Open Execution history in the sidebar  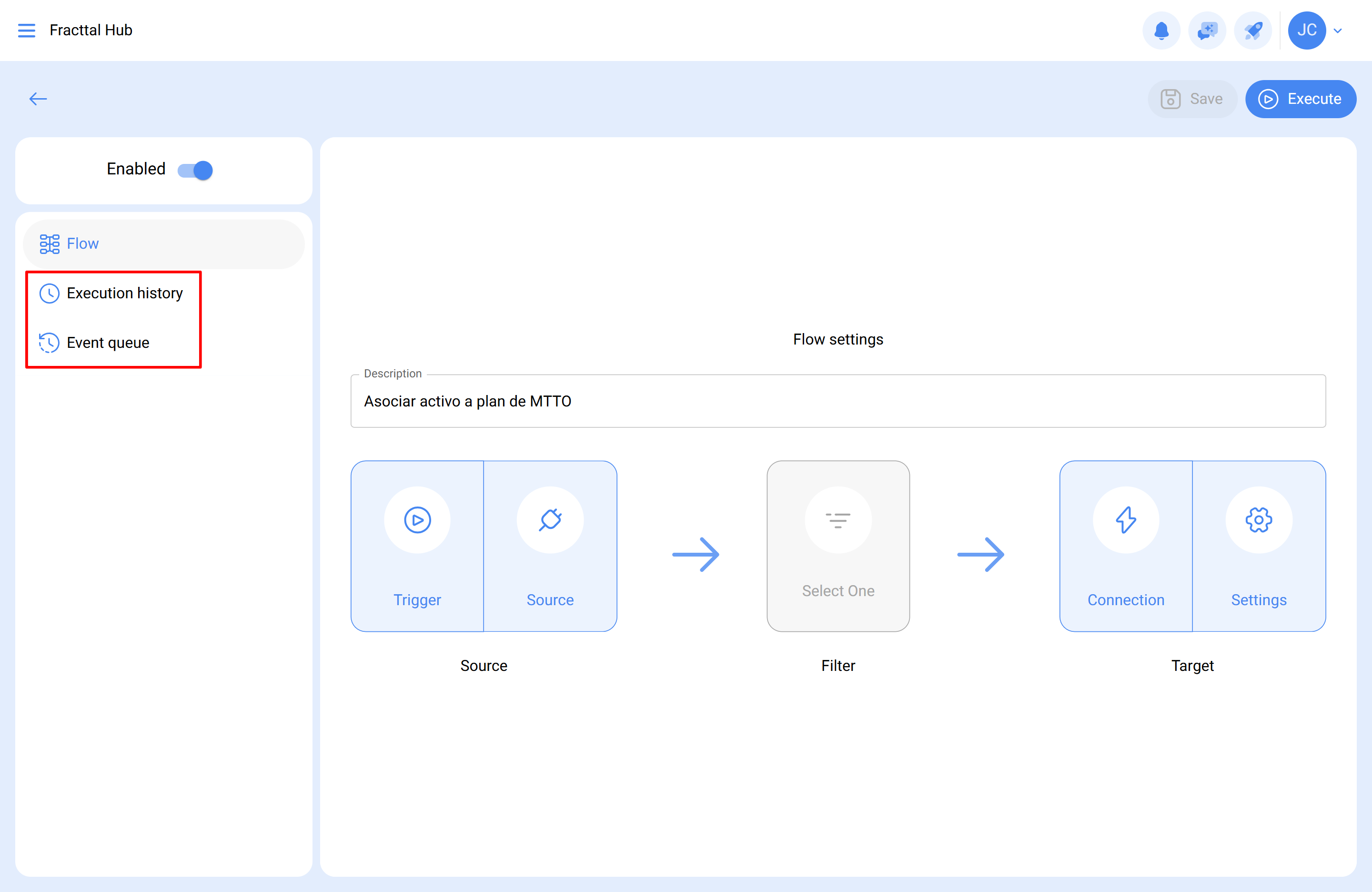124,293
